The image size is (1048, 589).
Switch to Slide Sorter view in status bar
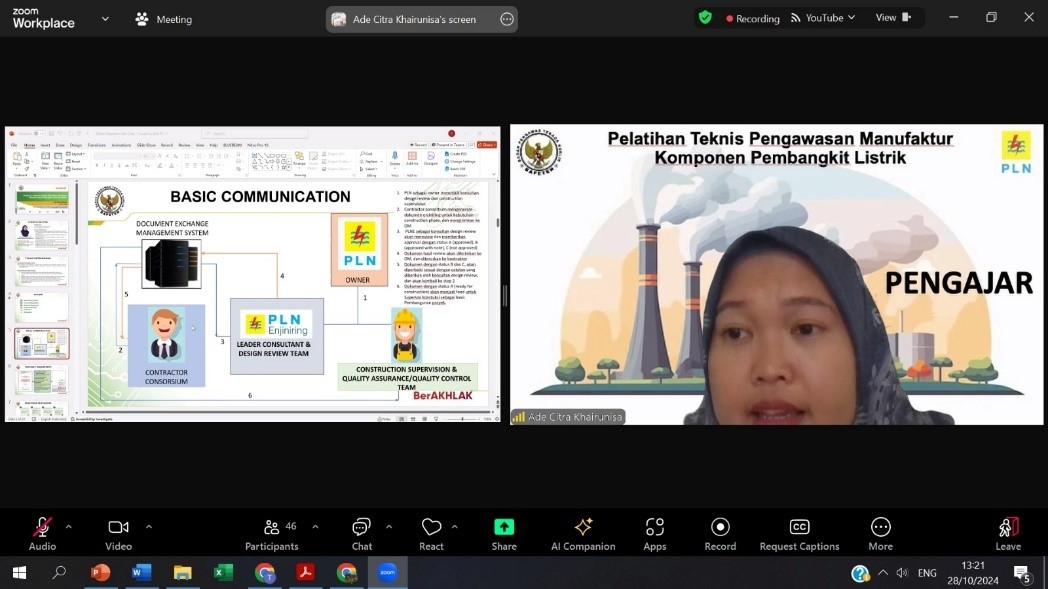tap(413, 419)
